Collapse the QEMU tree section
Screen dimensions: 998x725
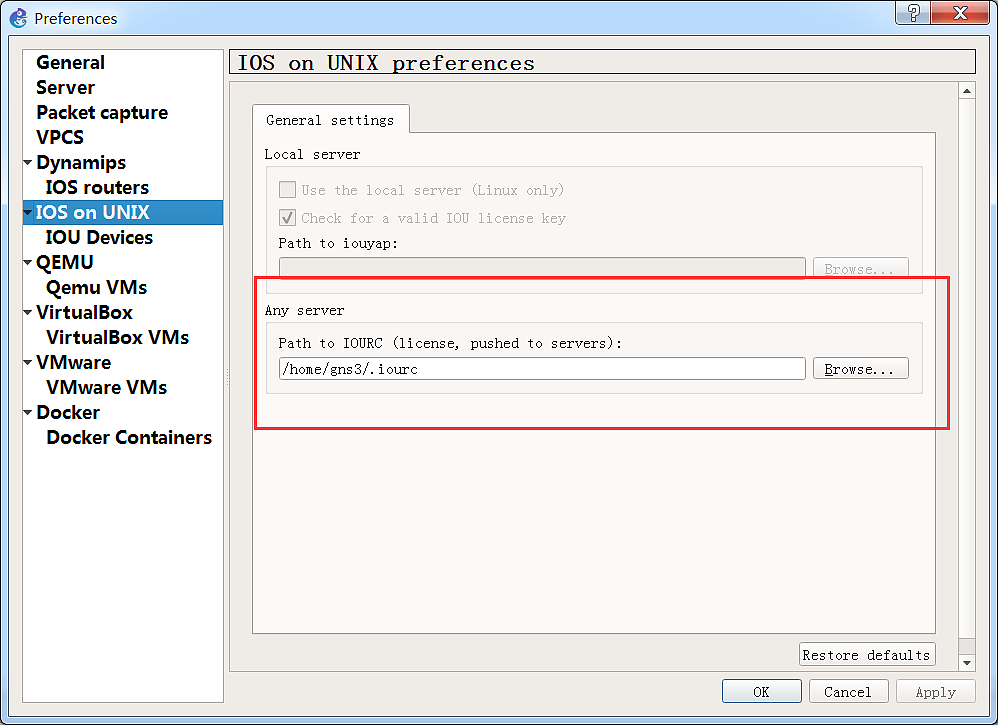(28, 263)
